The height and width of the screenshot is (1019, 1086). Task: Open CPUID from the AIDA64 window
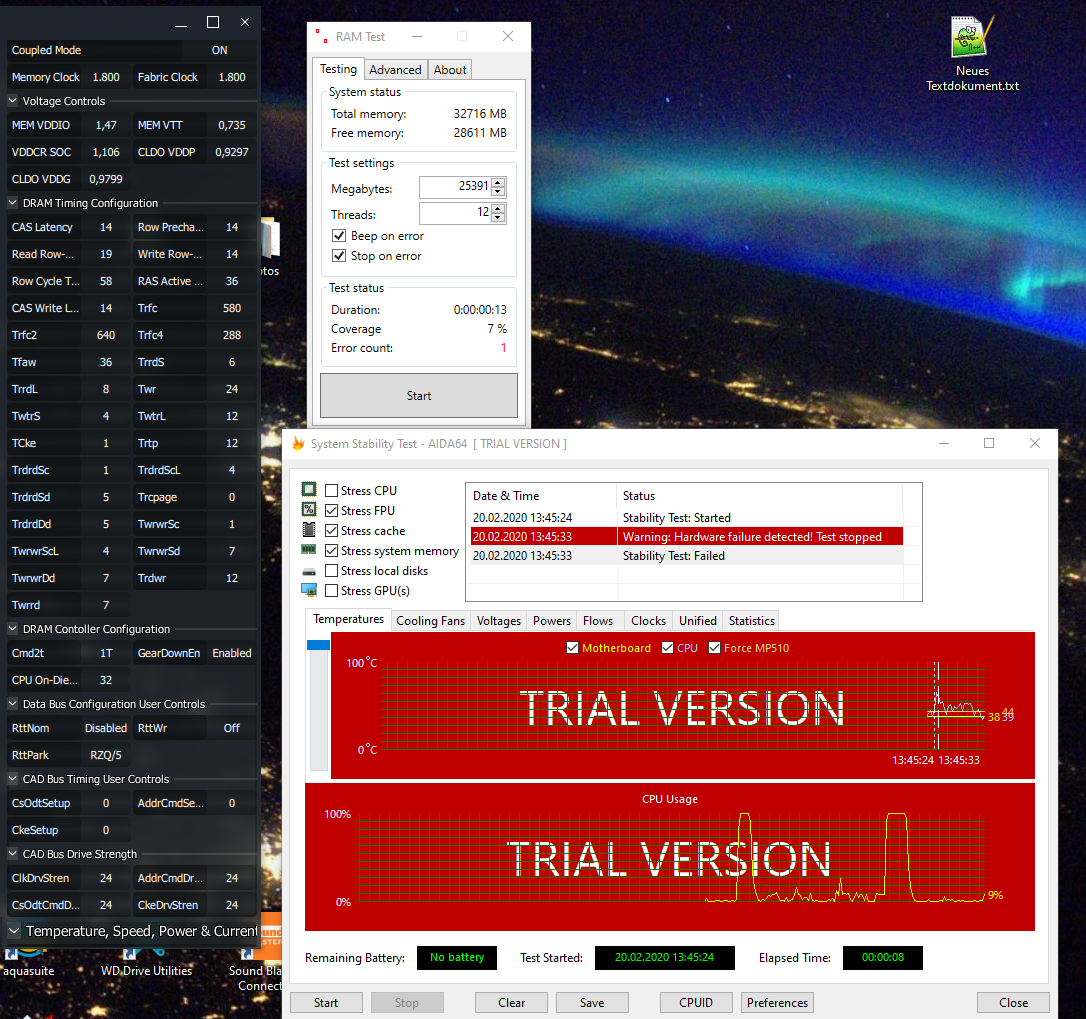tap(695, 1002)
